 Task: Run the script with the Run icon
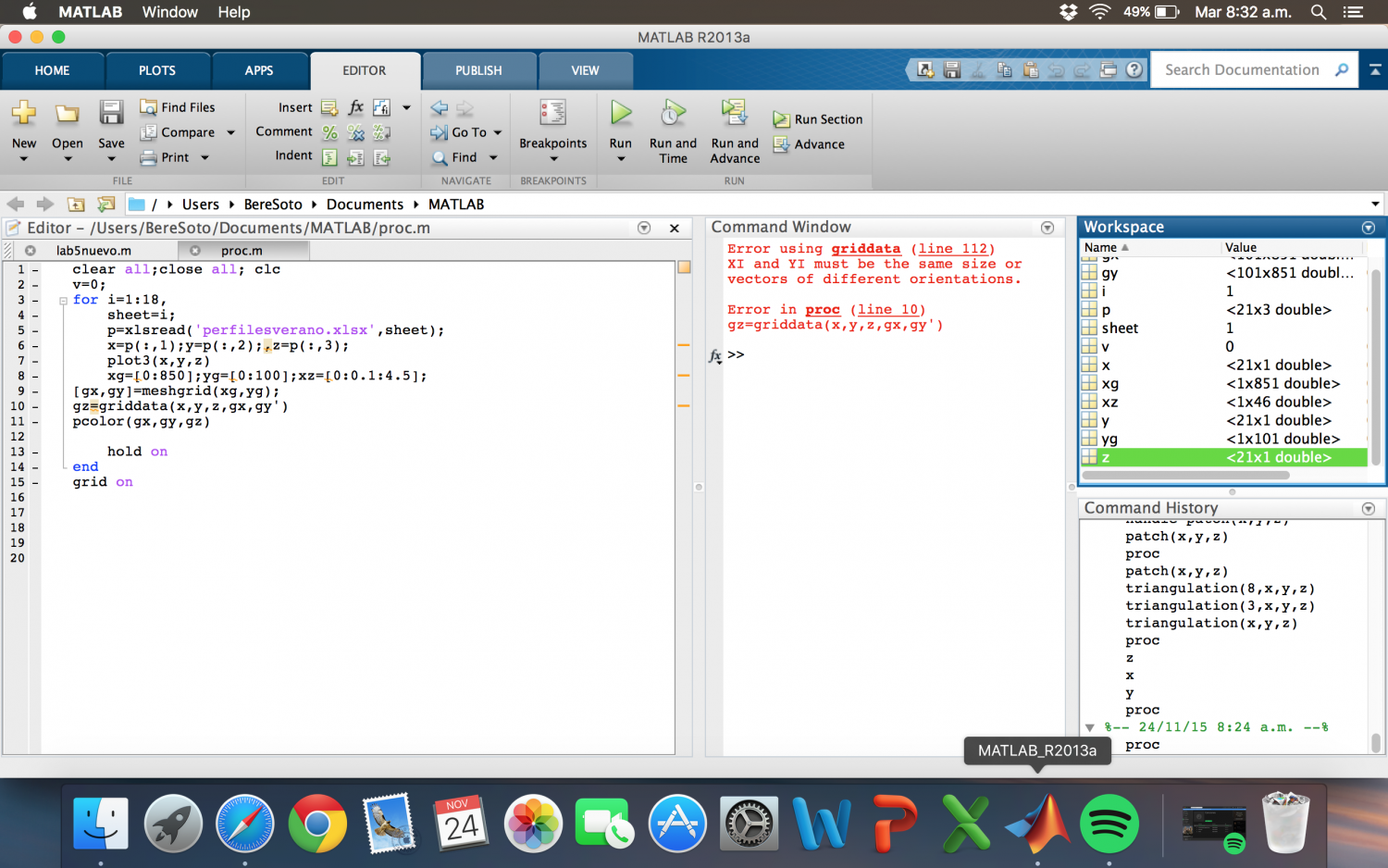coord(621,113)
